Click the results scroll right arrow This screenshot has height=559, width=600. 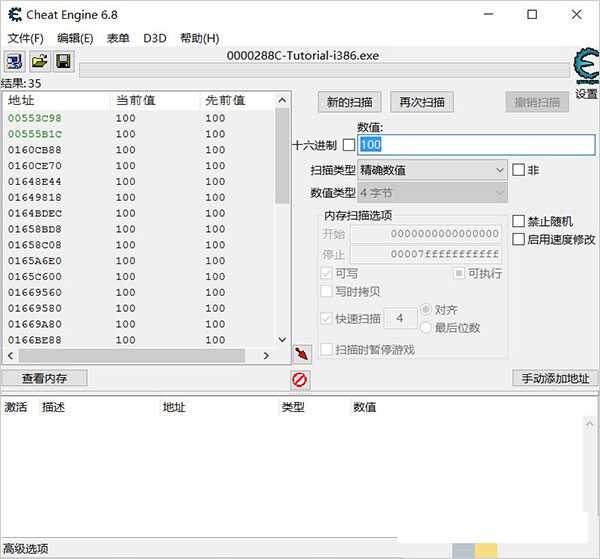266,356
